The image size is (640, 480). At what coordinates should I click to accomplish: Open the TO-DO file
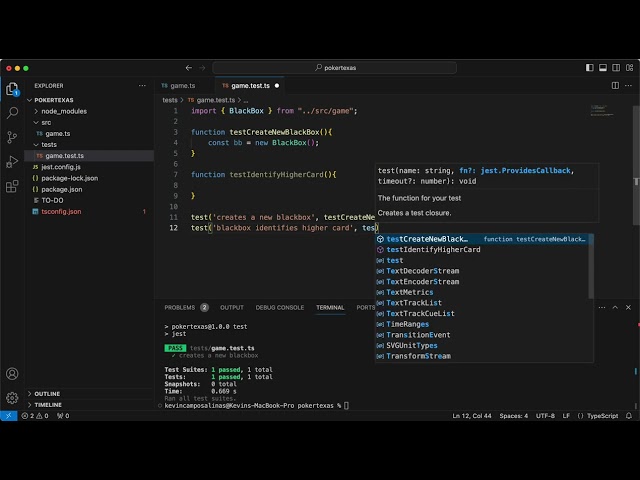(52, 200)
